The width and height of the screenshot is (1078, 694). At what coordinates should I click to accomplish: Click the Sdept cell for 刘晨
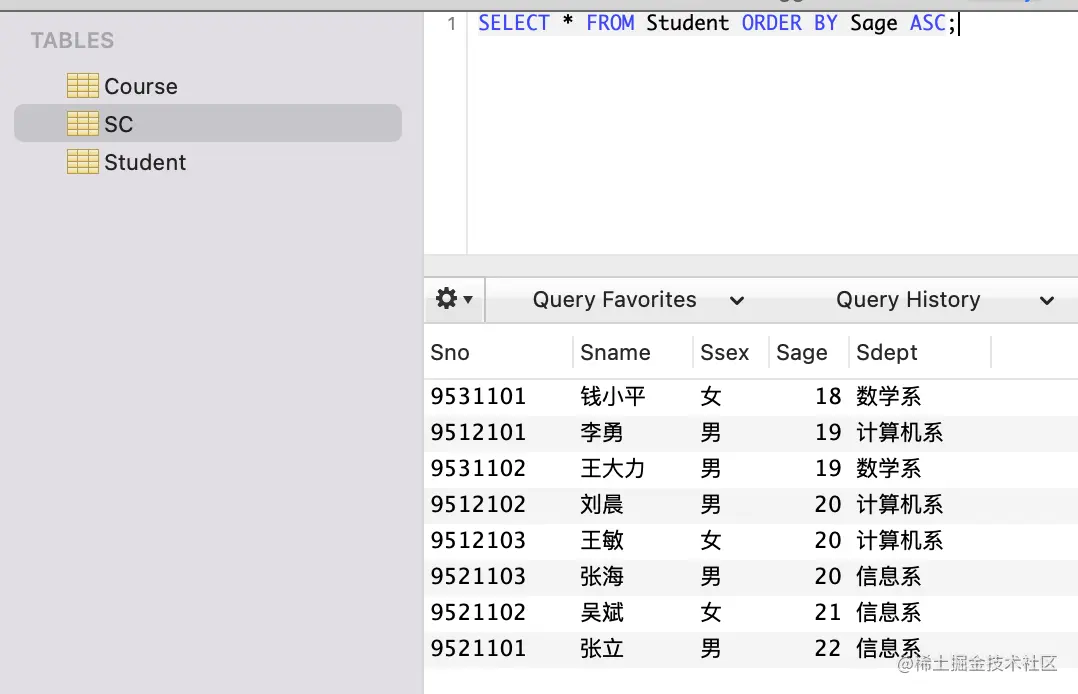(899, 504)
